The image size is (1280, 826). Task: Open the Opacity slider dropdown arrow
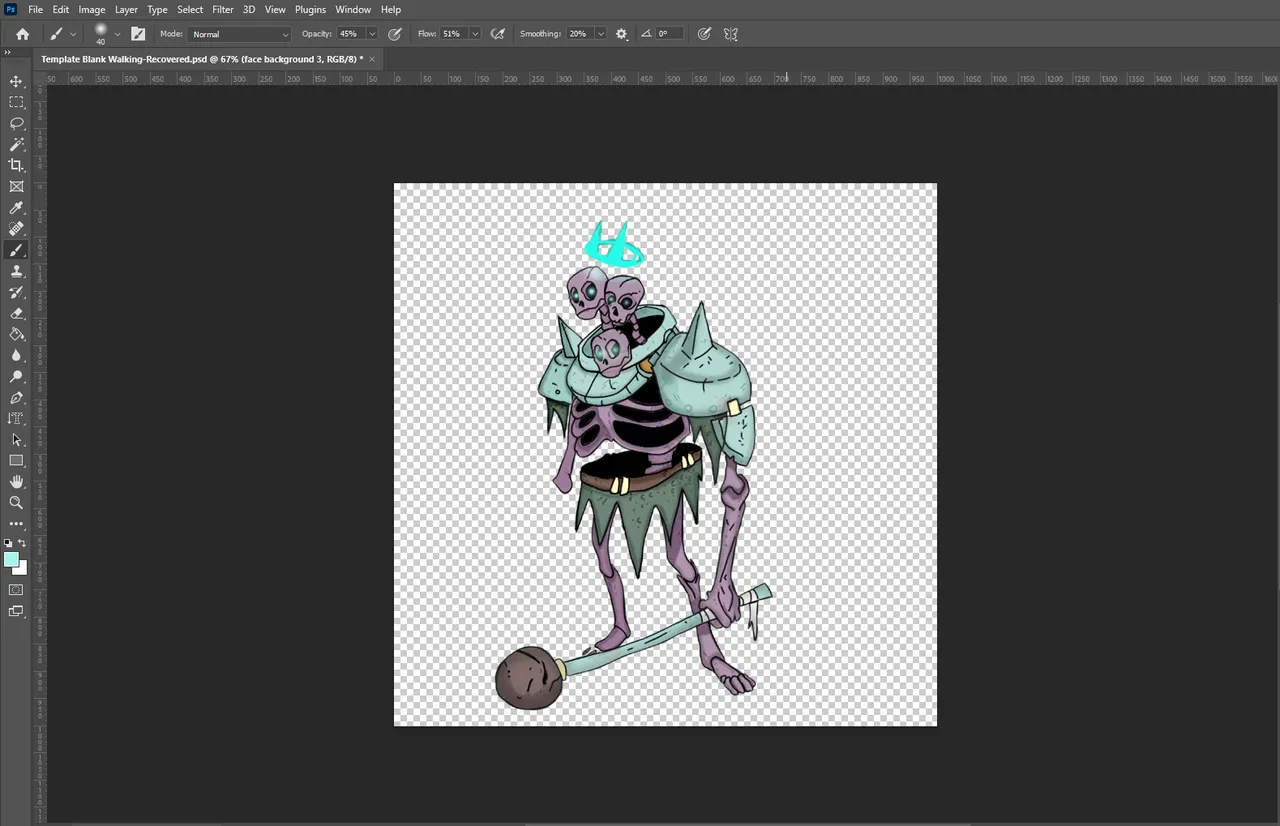tap(372, 34)
